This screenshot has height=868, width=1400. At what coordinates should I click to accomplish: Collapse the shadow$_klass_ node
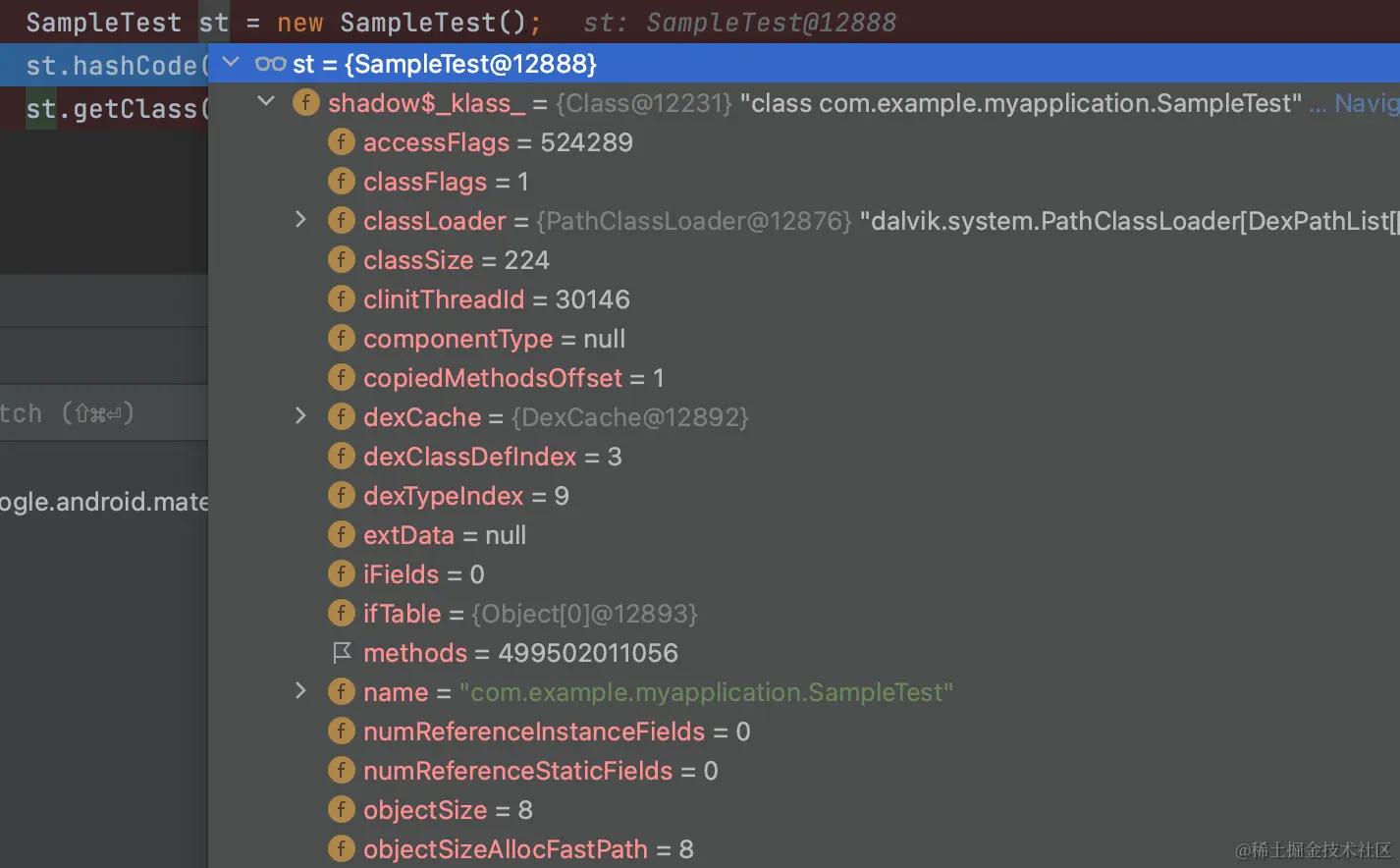pyautogui.click(x=265, y=102)
